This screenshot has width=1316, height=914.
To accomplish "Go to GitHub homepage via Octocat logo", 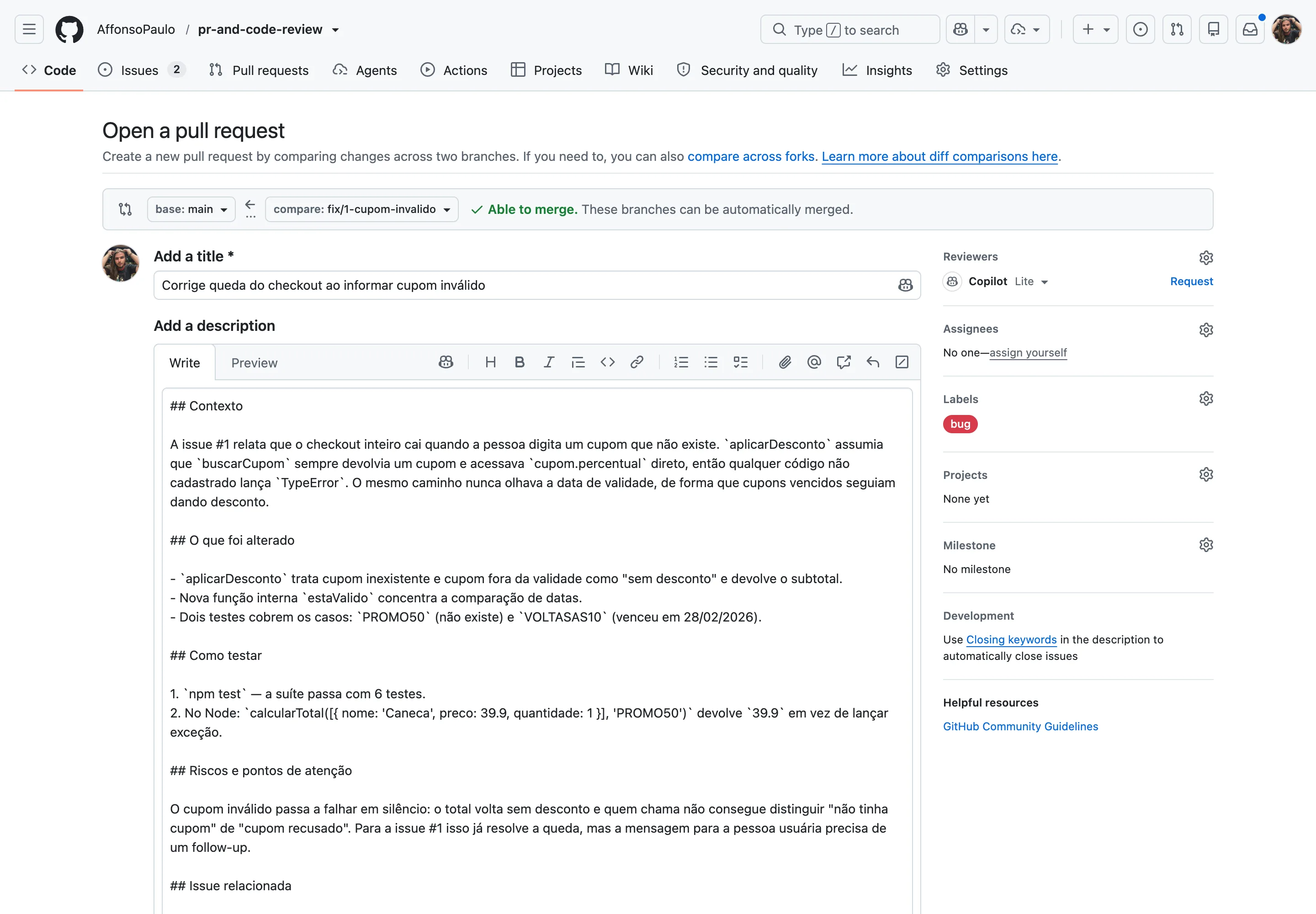I will click(69, 29).
